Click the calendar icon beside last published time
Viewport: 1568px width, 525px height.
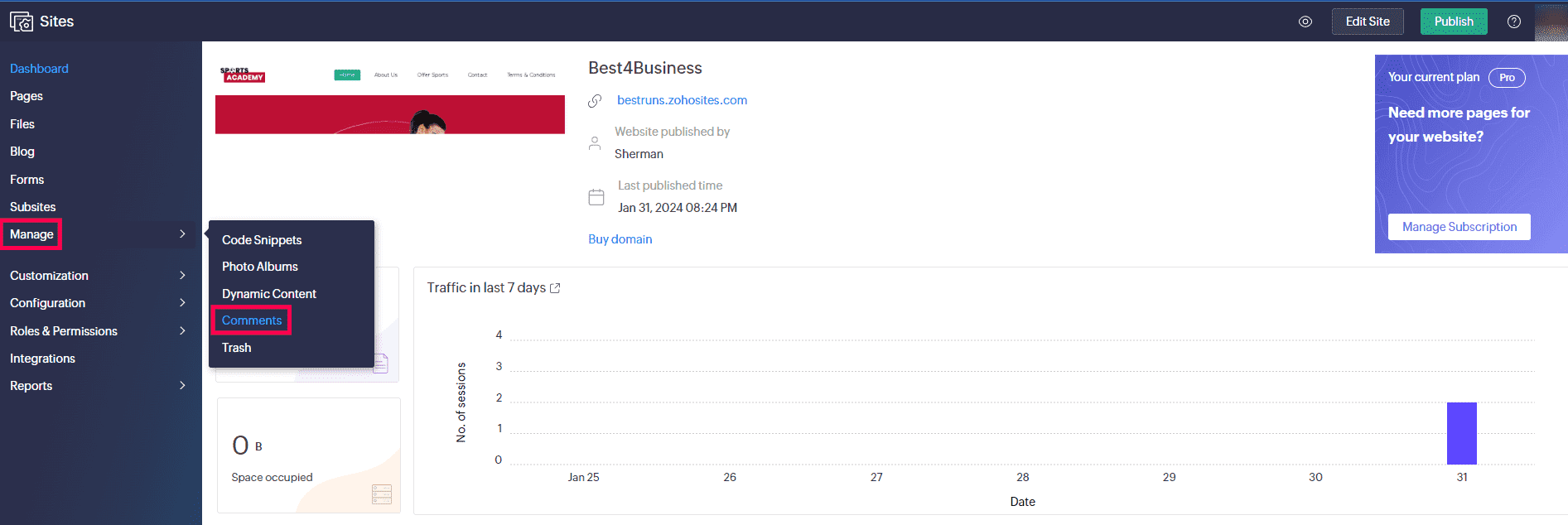click(596, 197)
